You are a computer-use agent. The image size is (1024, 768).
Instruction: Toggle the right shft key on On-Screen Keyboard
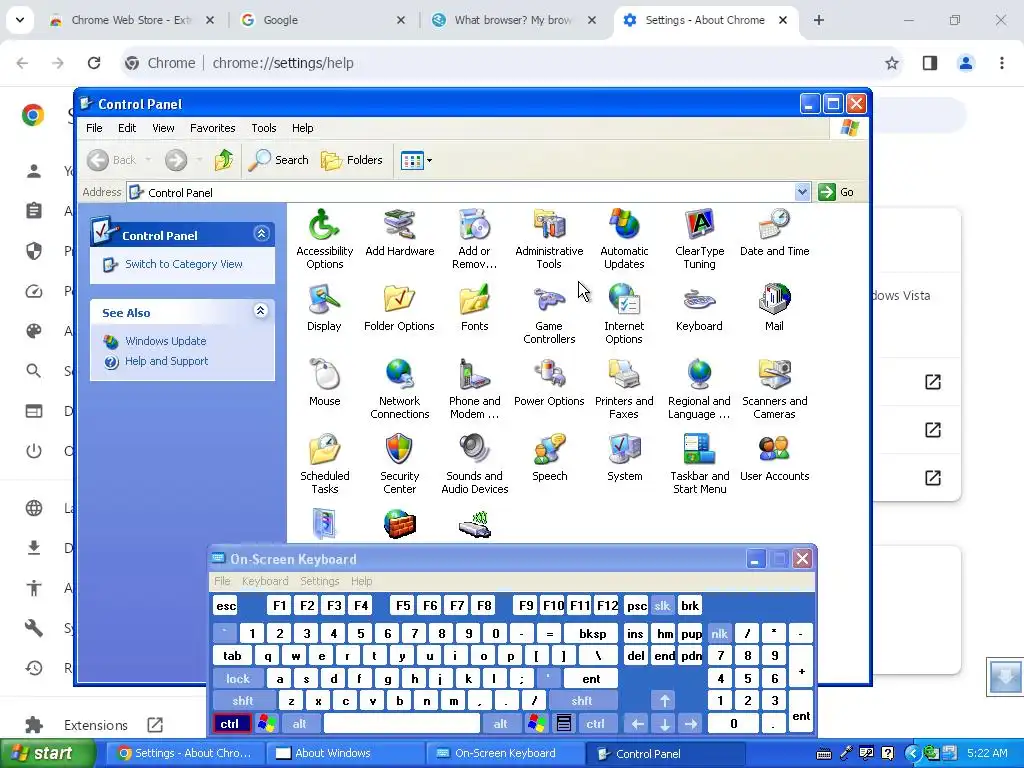581,701
